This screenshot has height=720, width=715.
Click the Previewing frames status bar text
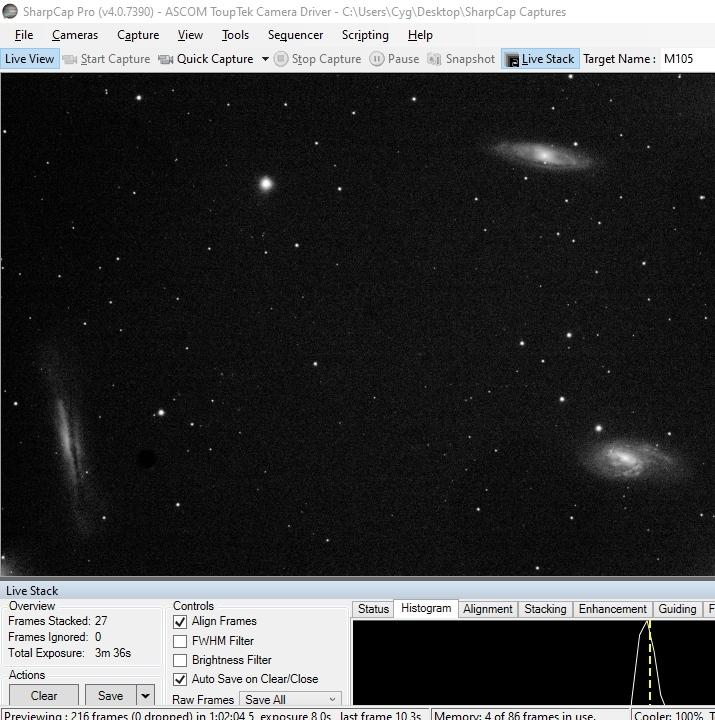213,715
